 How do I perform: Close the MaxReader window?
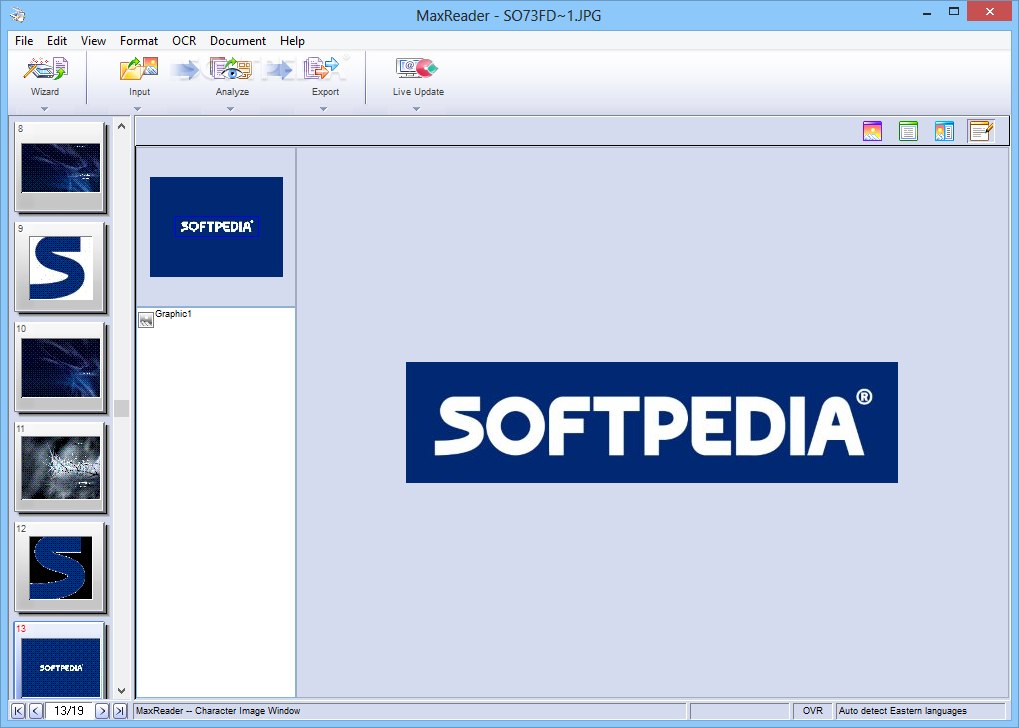coord(990,12)
